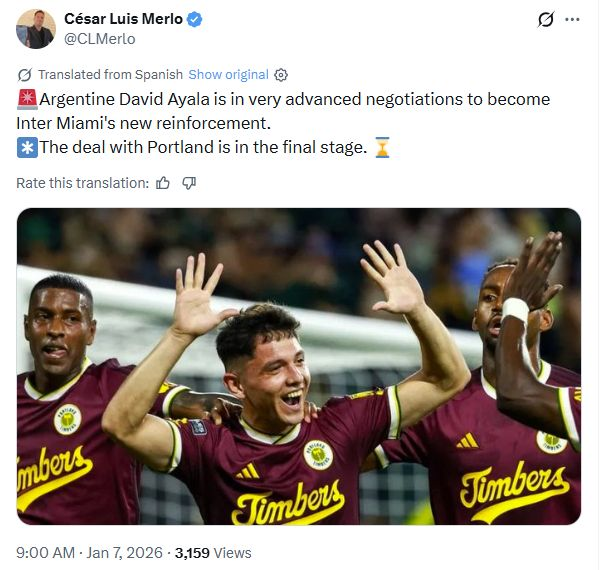Click the hourglass emoji after final stage

coord(382,147)
